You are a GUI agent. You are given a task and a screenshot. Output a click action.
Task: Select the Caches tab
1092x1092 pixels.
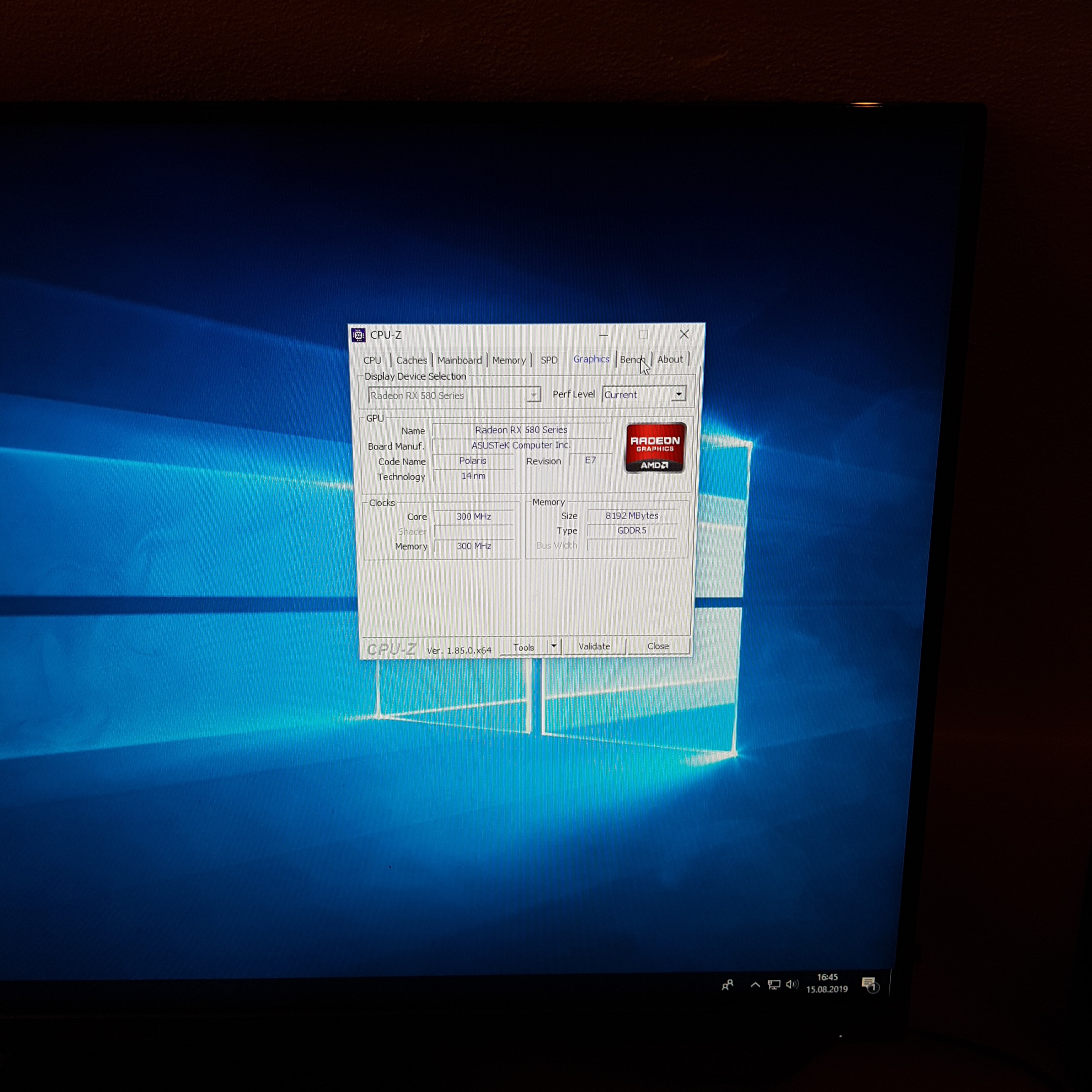coord(412,360)
